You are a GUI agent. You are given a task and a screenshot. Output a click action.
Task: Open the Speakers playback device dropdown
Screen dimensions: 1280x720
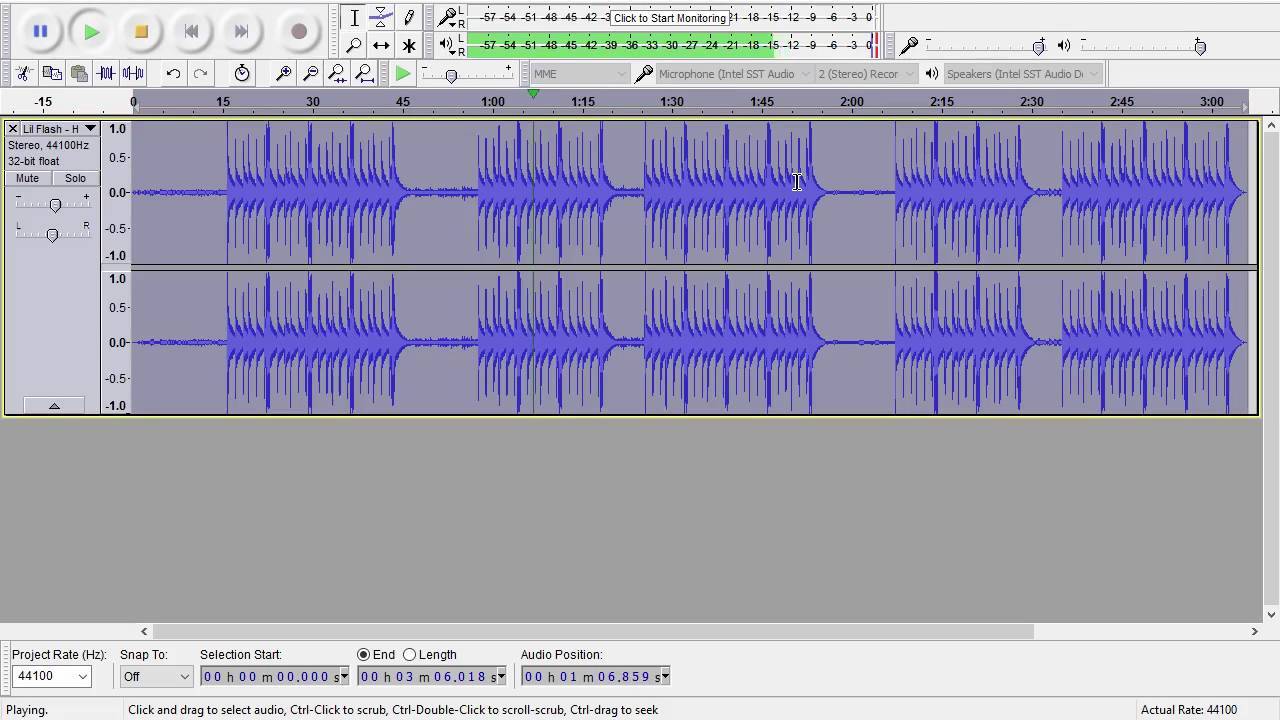click(1022, 74)
